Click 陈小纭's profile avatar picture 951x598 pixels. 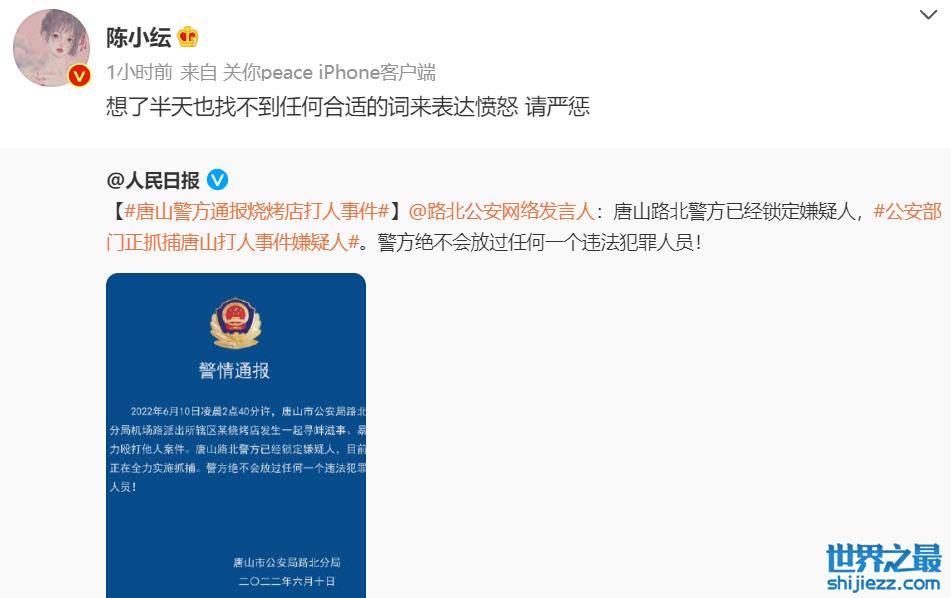(52, 48)
